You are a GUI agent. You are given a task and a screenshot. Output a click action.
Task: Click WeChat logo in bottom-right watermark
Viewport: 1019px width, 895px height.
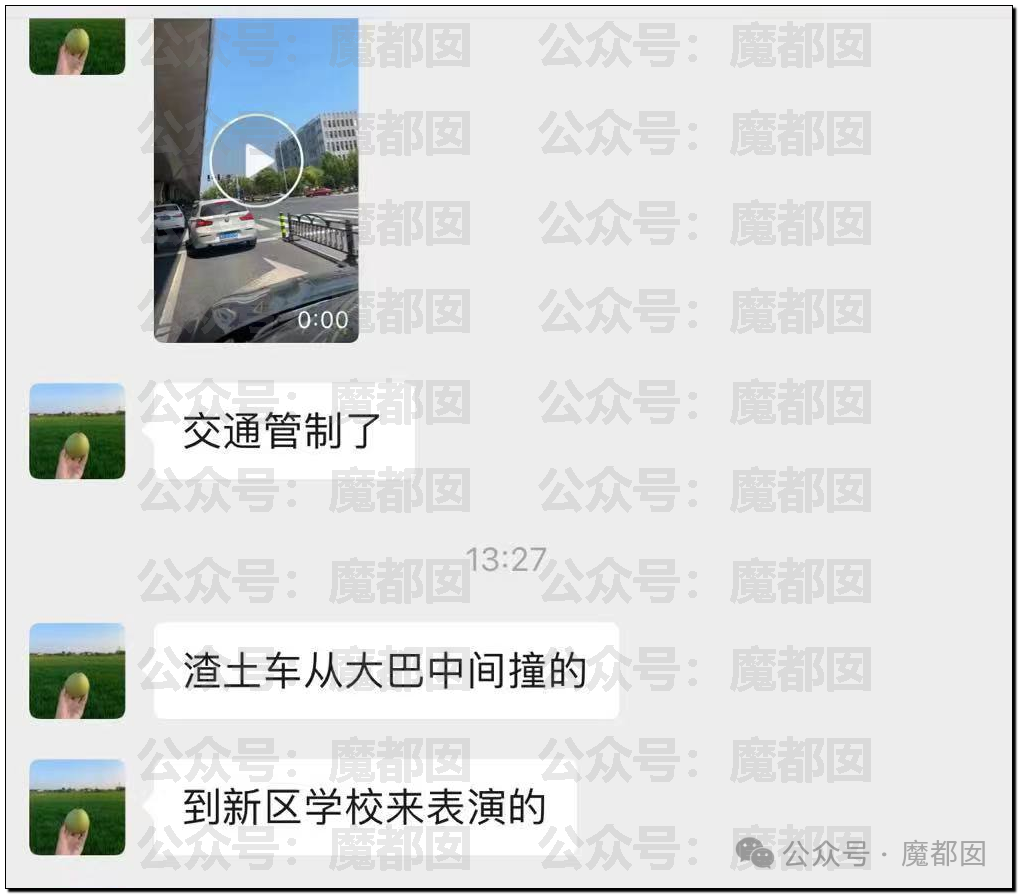[754, 853]
